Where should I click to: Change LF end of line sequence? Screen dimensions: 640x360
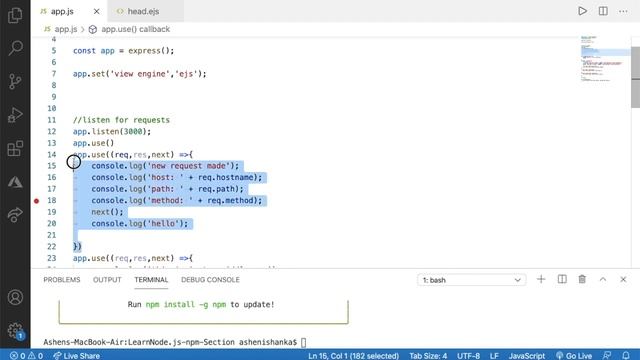point(494,356)
